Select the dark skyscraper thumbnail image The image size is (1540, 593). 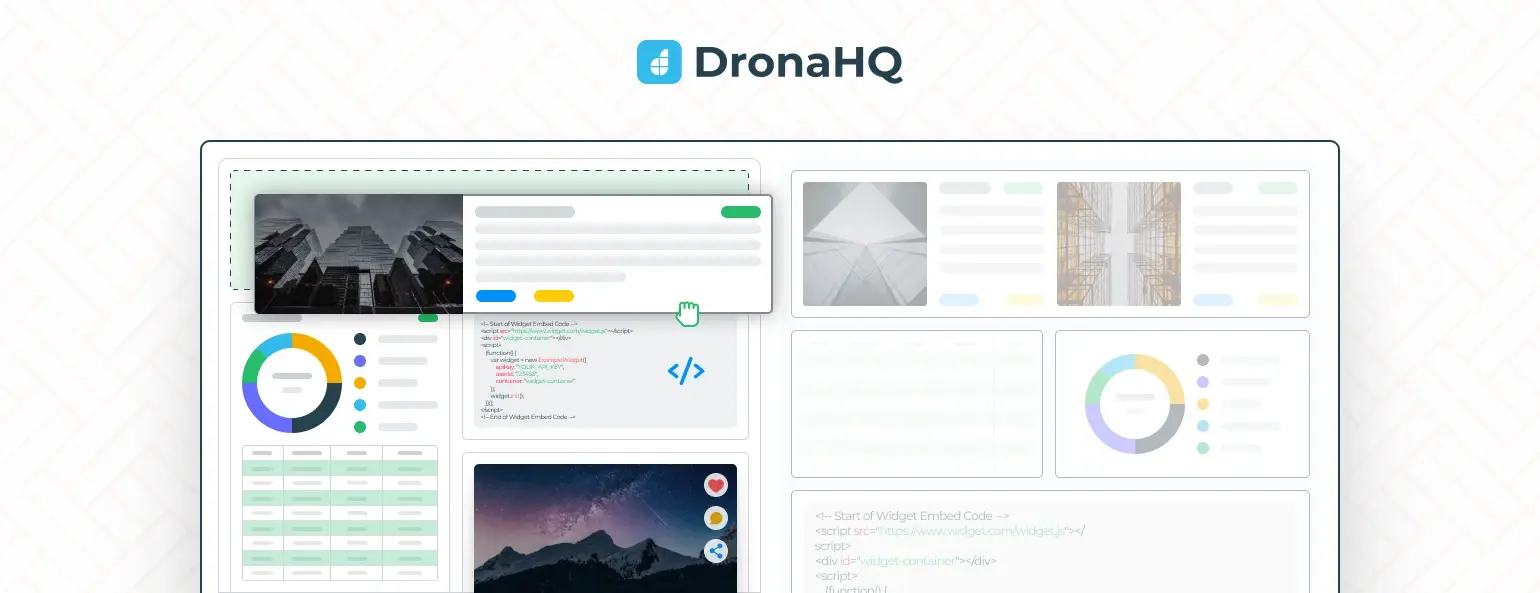(358, 254)
